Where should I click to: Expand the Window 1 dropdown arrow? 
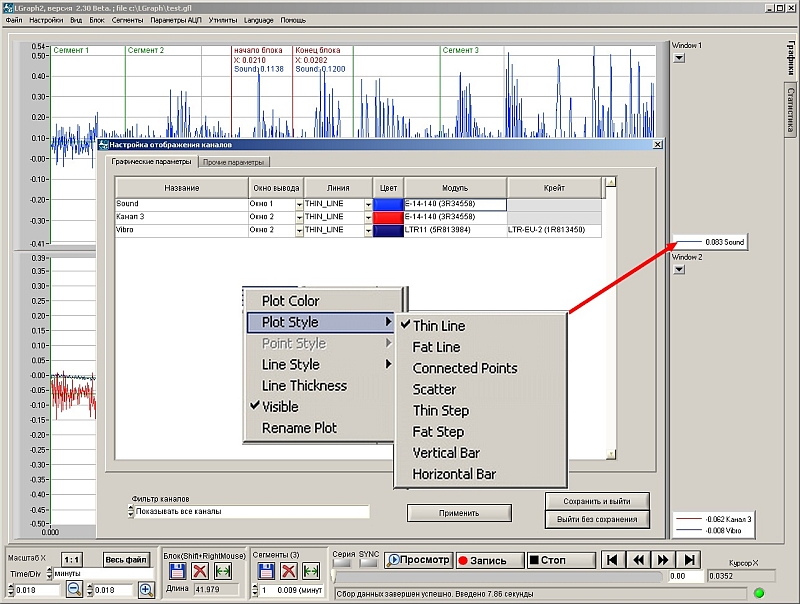[x=680, y=58]
